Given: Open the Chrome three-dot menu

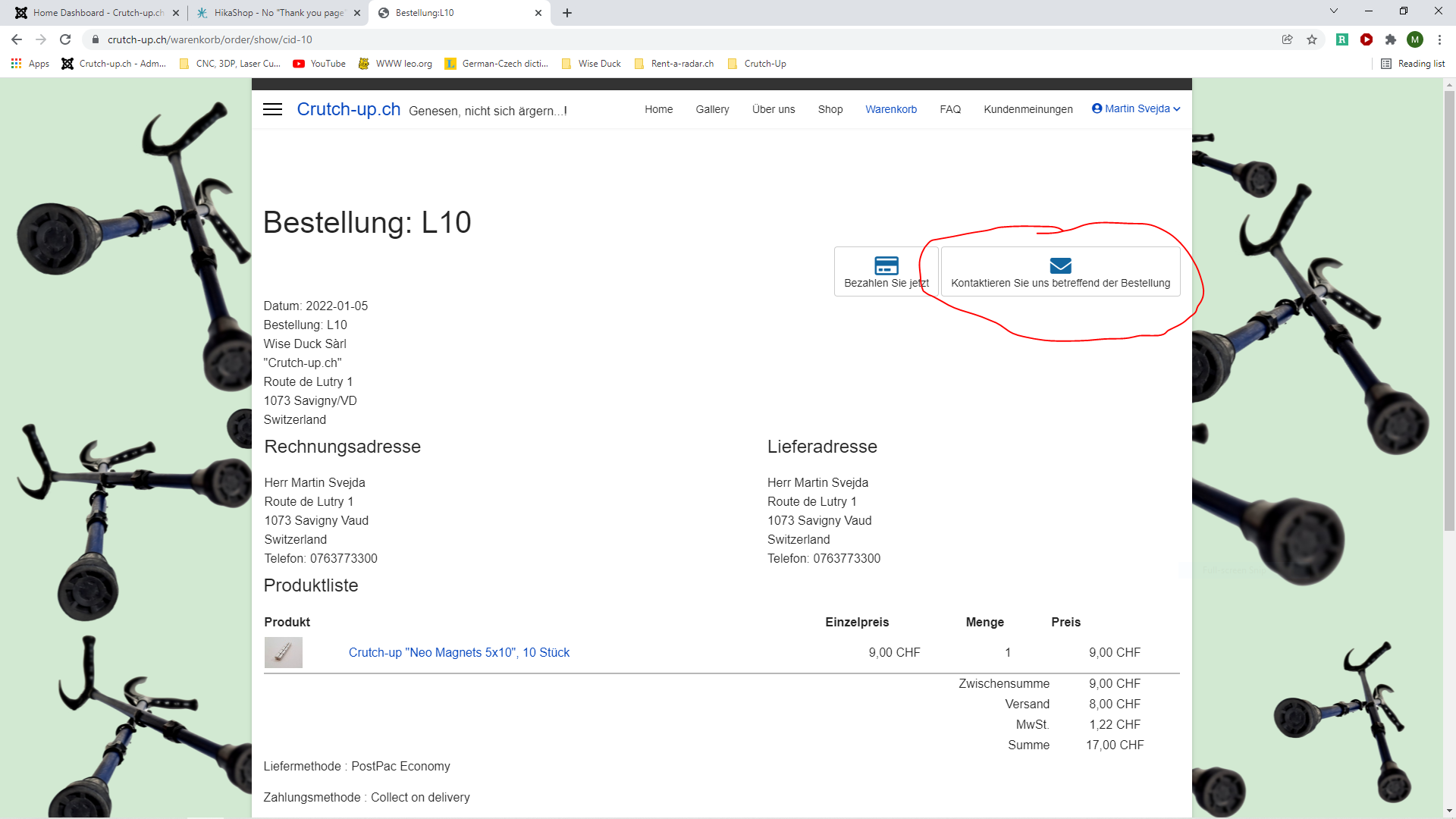Looking at the screenshot, I should coord(1439,39).
